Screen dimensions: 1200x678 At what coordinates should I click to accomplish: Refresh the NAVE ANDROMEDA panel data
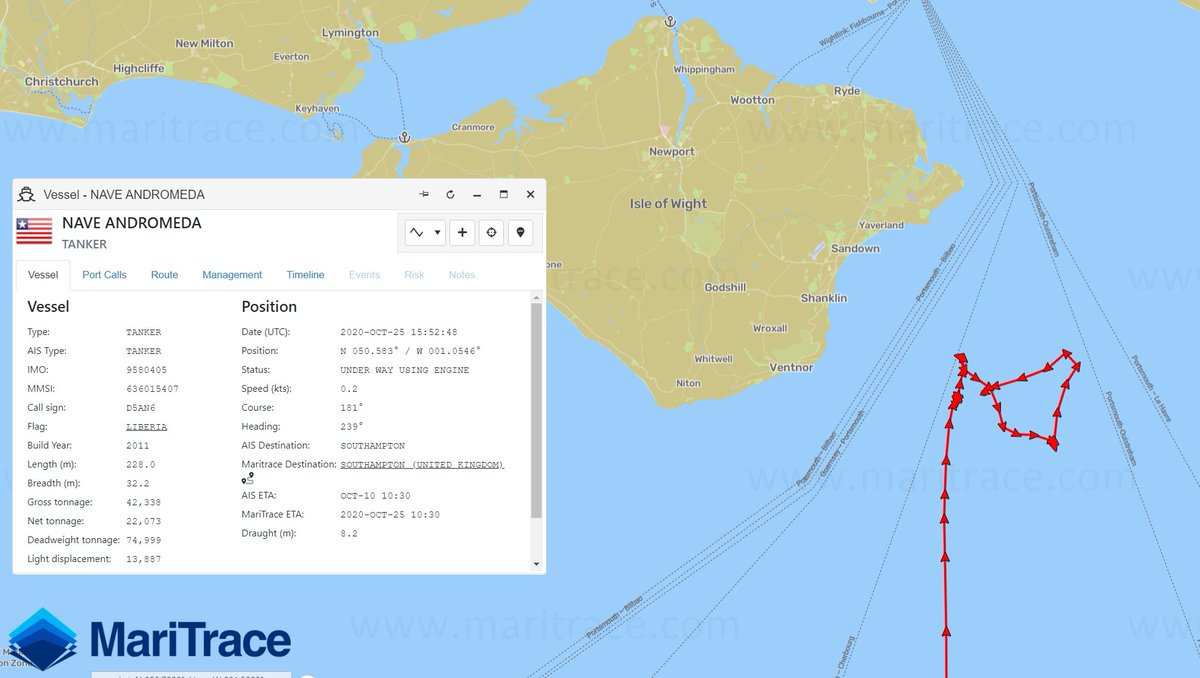[449, 194]
